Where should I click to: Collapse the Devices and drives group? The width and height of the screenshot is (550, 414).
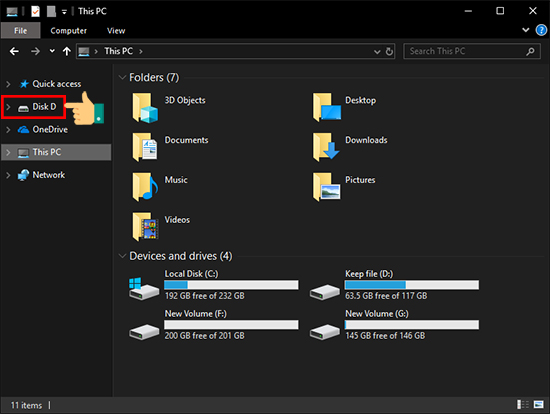[x=122, y=256]
